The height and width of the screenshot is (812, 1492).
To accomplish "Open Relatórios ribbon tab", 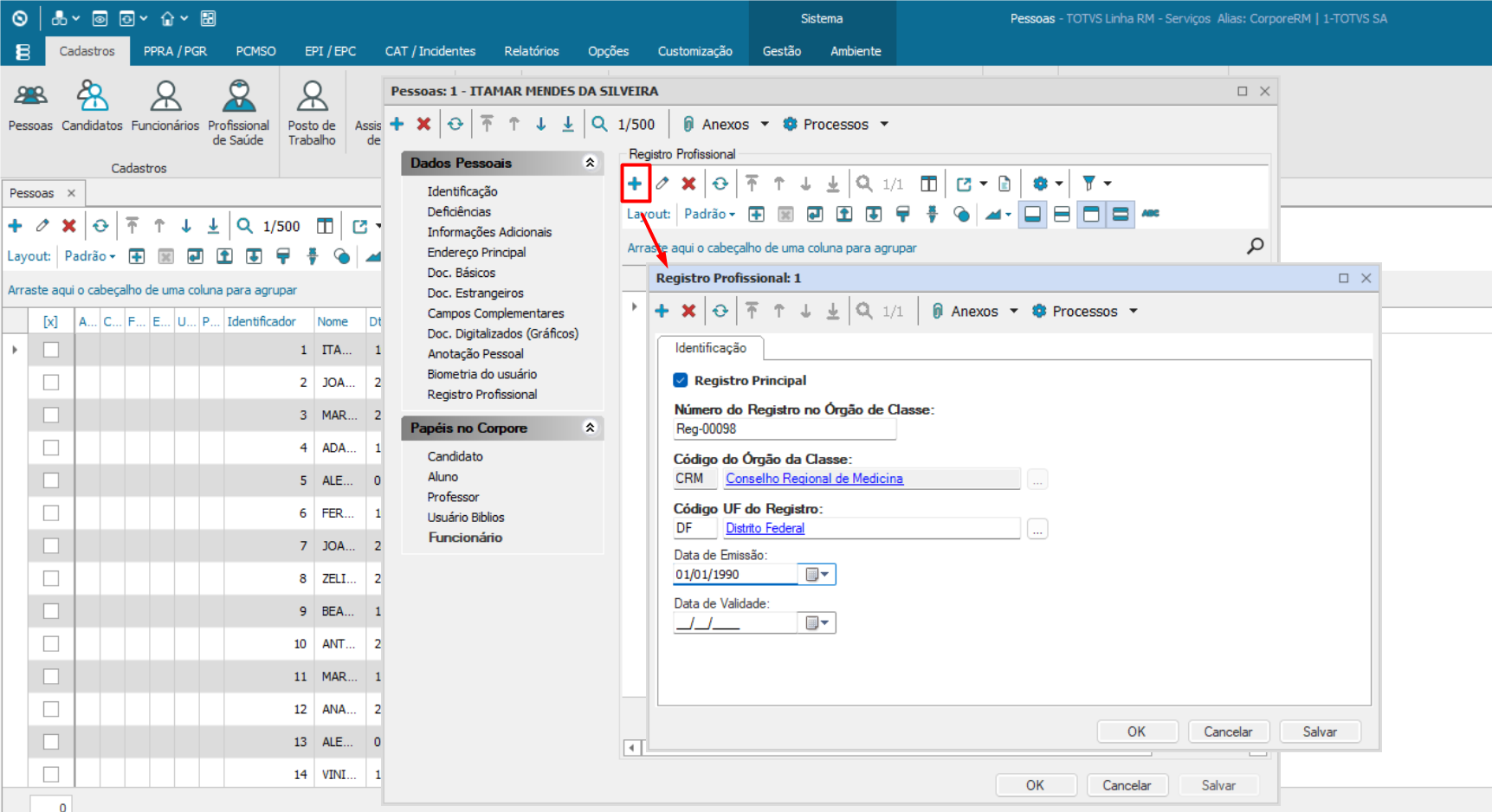I will [x=532, y=51].
